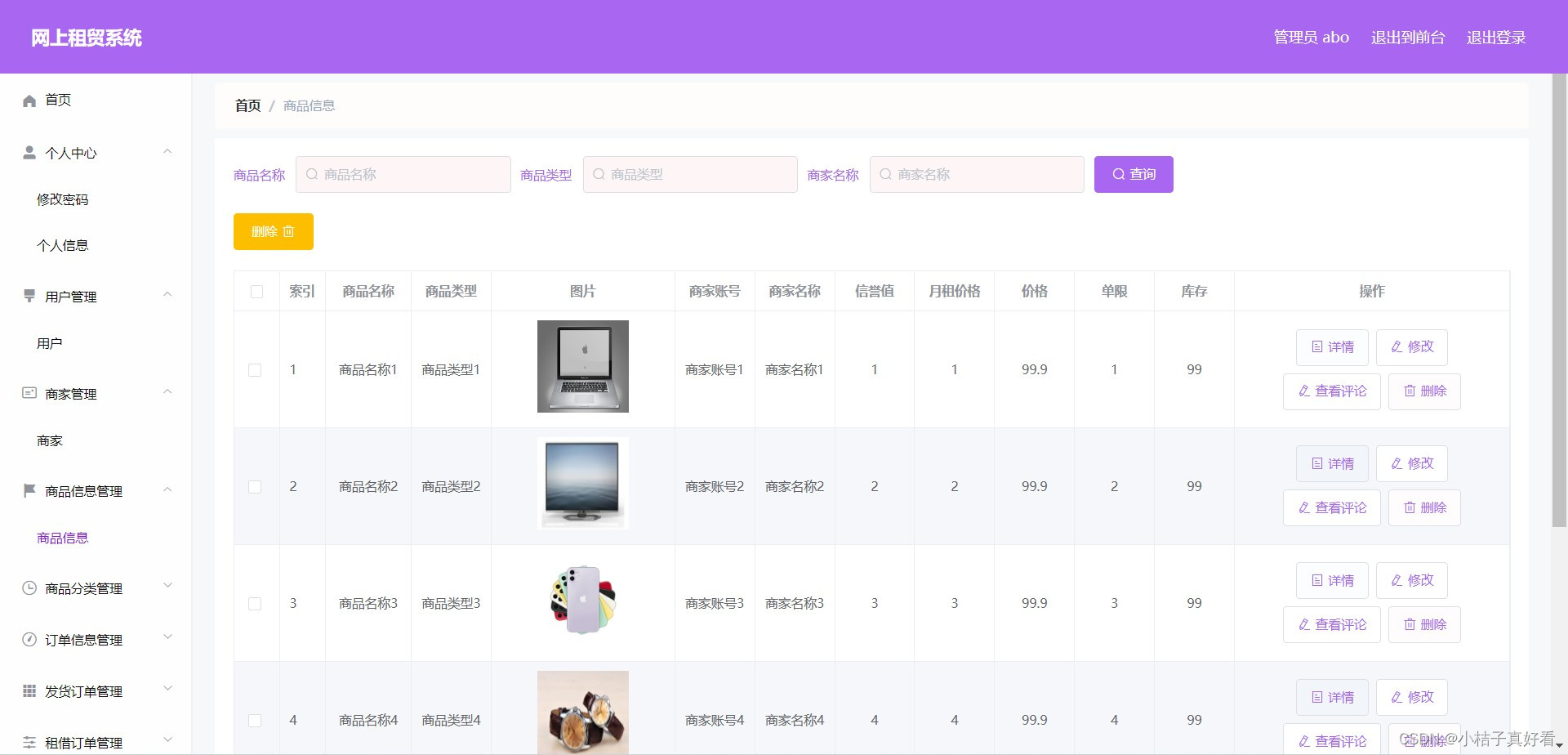The width and height of the screenshot is (1568, 755).
Task: Click the compass icon beside 订单信息管理
Action: click(29, 639)
